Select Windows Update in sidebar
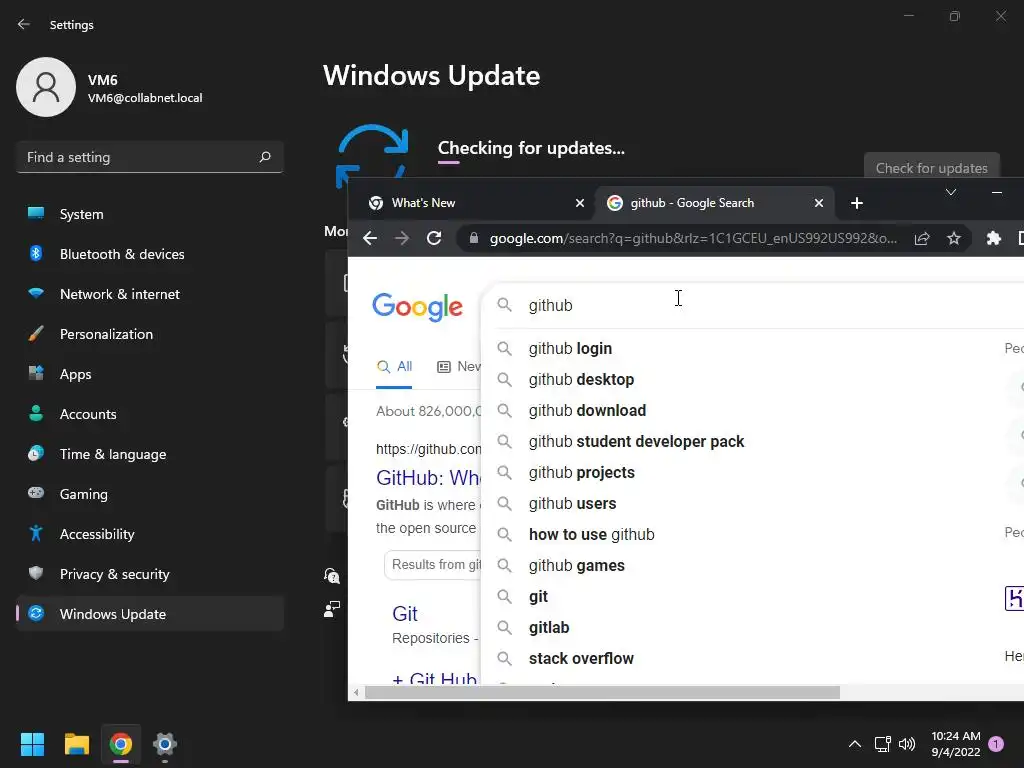This screenshot has width=1024, height=768. coord(150,615)
